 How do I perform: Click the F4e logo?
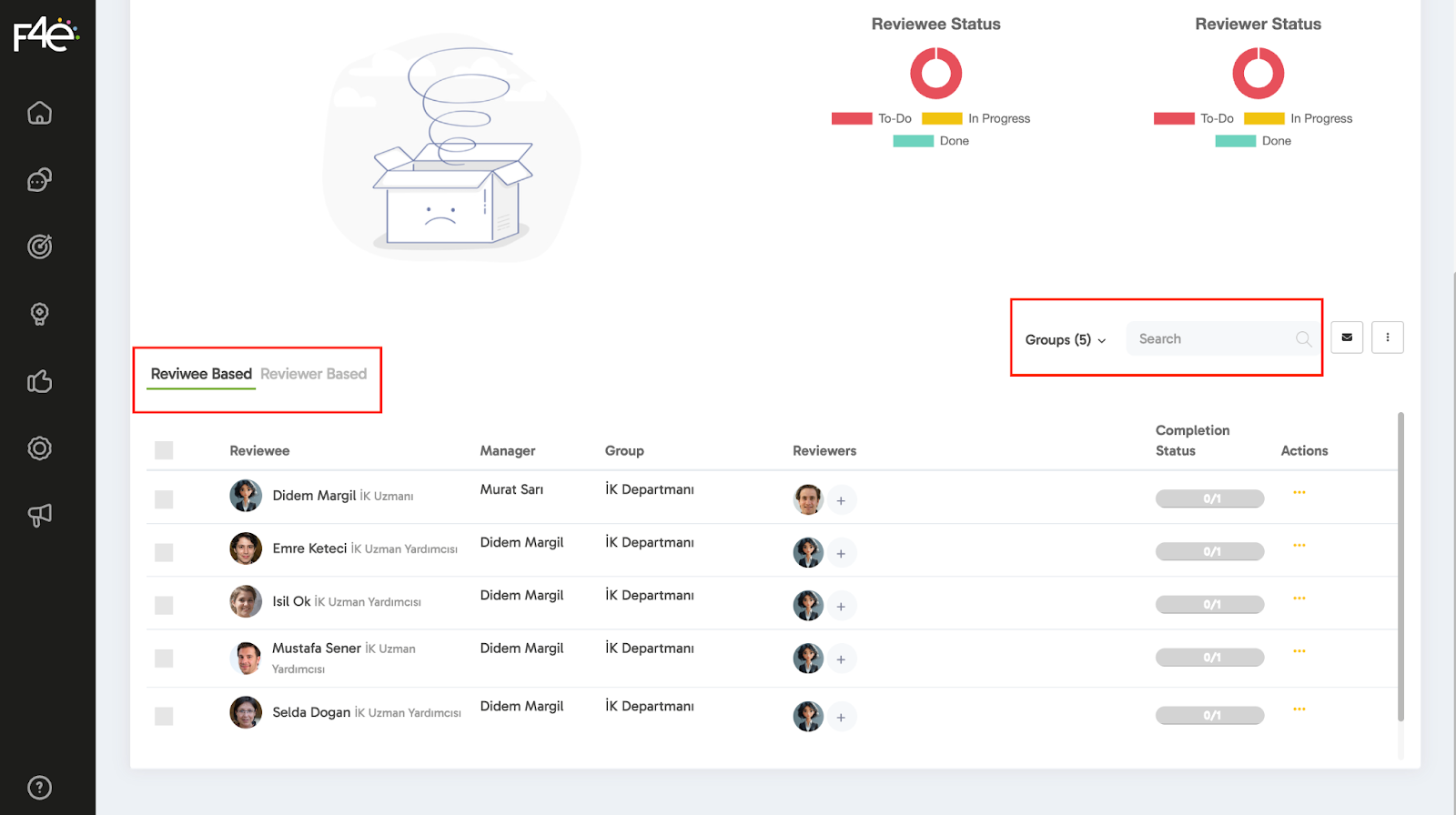click(45, 35)
